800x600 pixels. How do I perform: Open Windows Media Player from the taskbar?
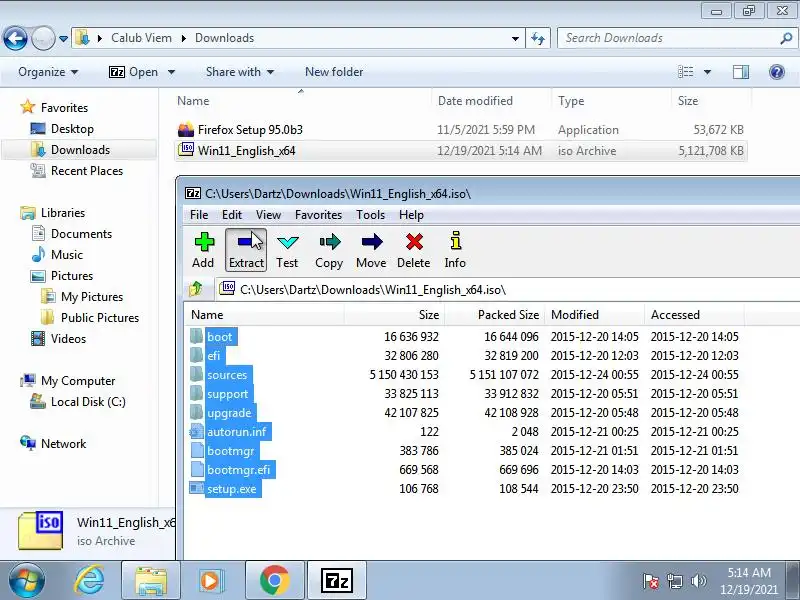[210, 581]
